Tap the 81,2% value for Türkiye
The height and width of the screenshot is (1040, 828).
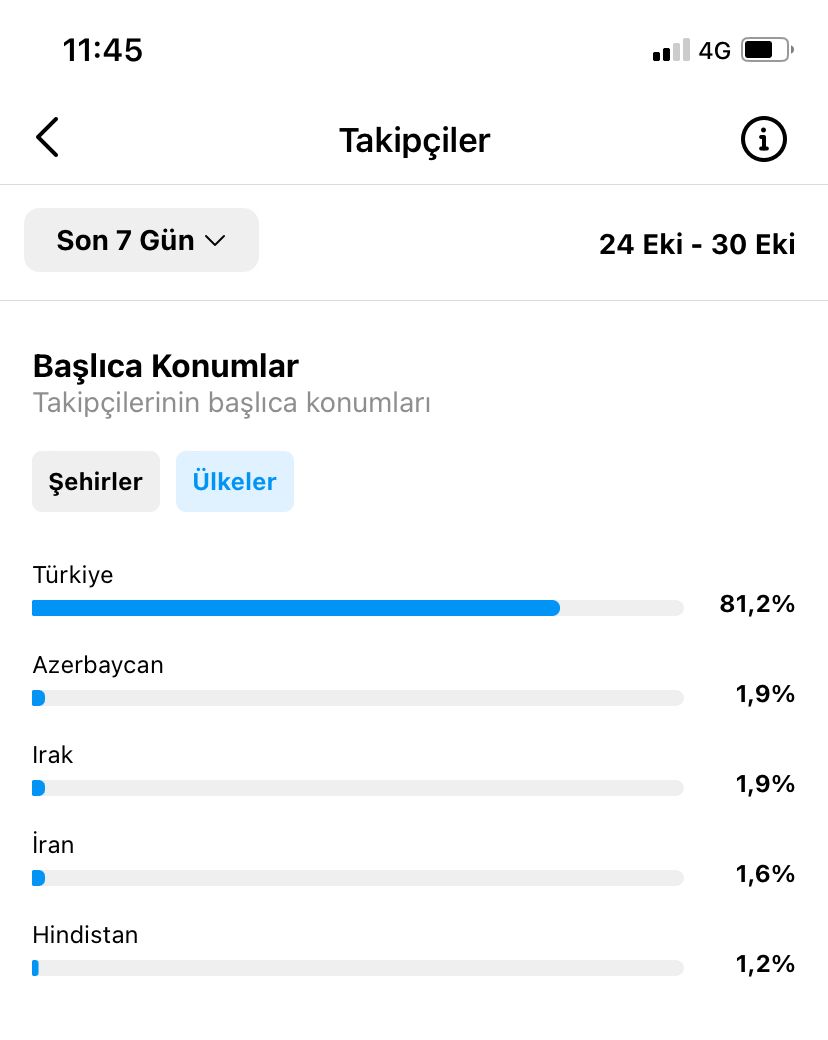(x=757, y=604)
